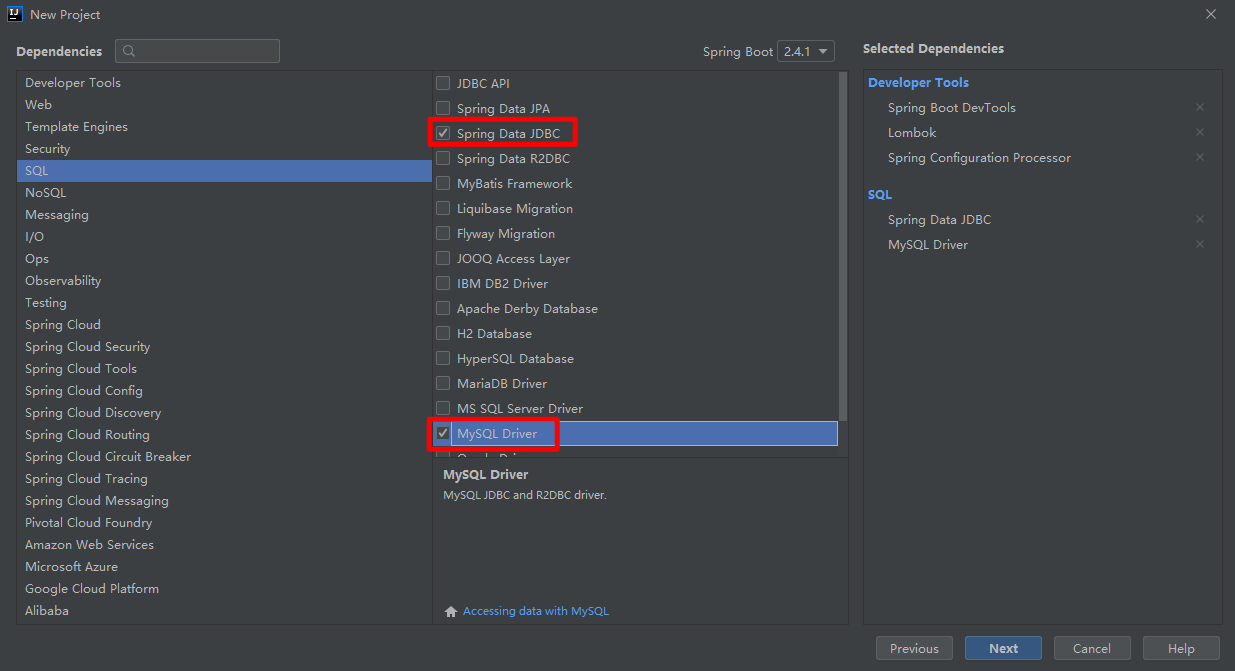Image resolution: width=1235 pixels, height=671 pixels.
Task: Open the Spring Cloud category
Action: tap(224, 324)
